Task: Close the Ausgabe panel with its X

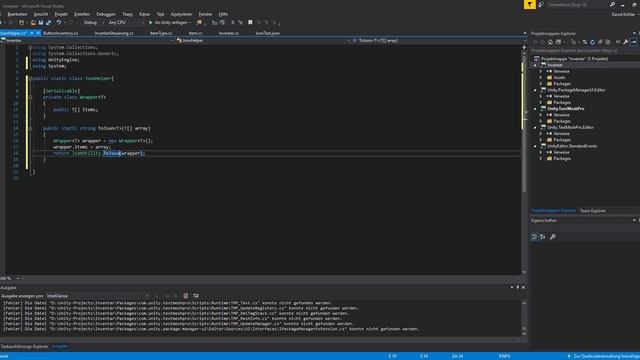Action: tap(523, 287)
